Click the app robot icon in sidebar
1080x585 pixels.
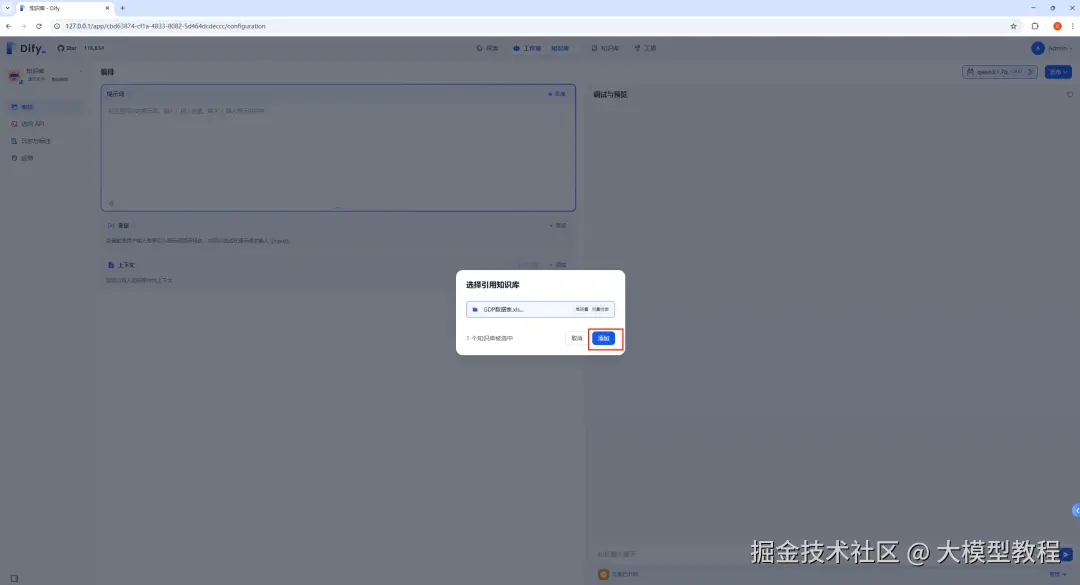tap(15, 75)
